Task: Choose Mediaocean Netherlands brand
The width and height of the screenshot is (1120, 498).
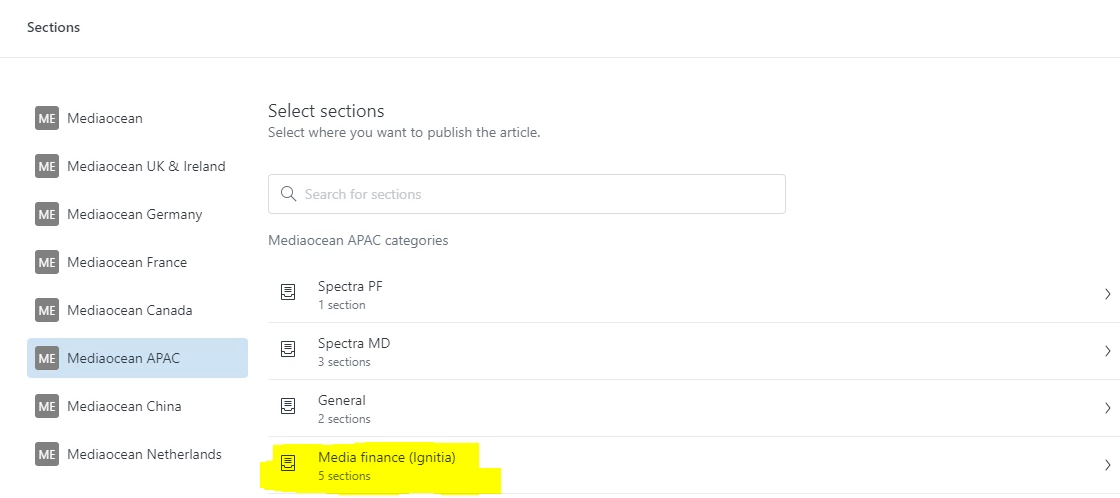Action: point(144,454)
